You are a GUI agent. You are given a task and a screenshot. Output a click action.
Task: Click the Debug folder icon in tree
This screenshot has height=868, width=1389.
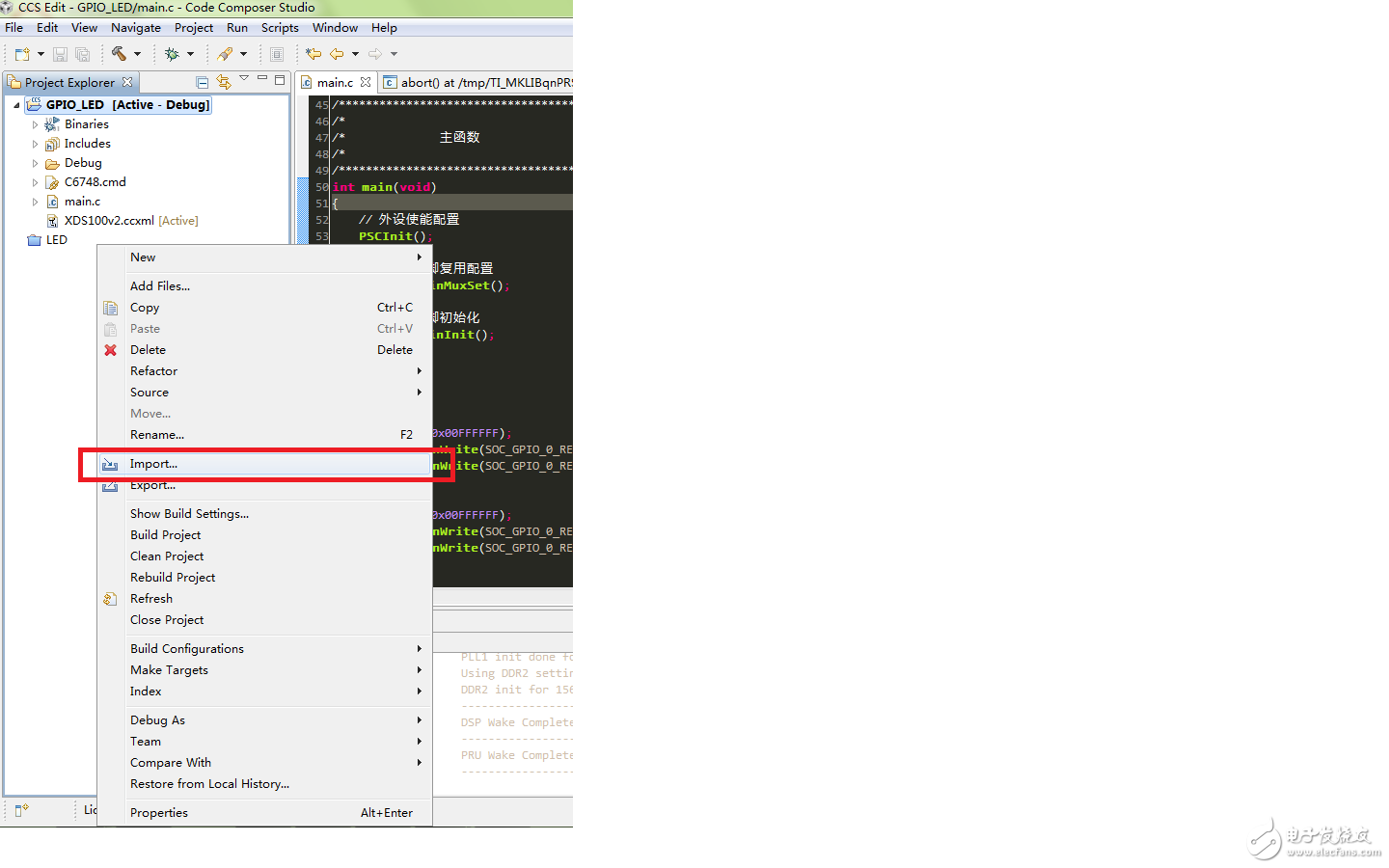point(53,163)
